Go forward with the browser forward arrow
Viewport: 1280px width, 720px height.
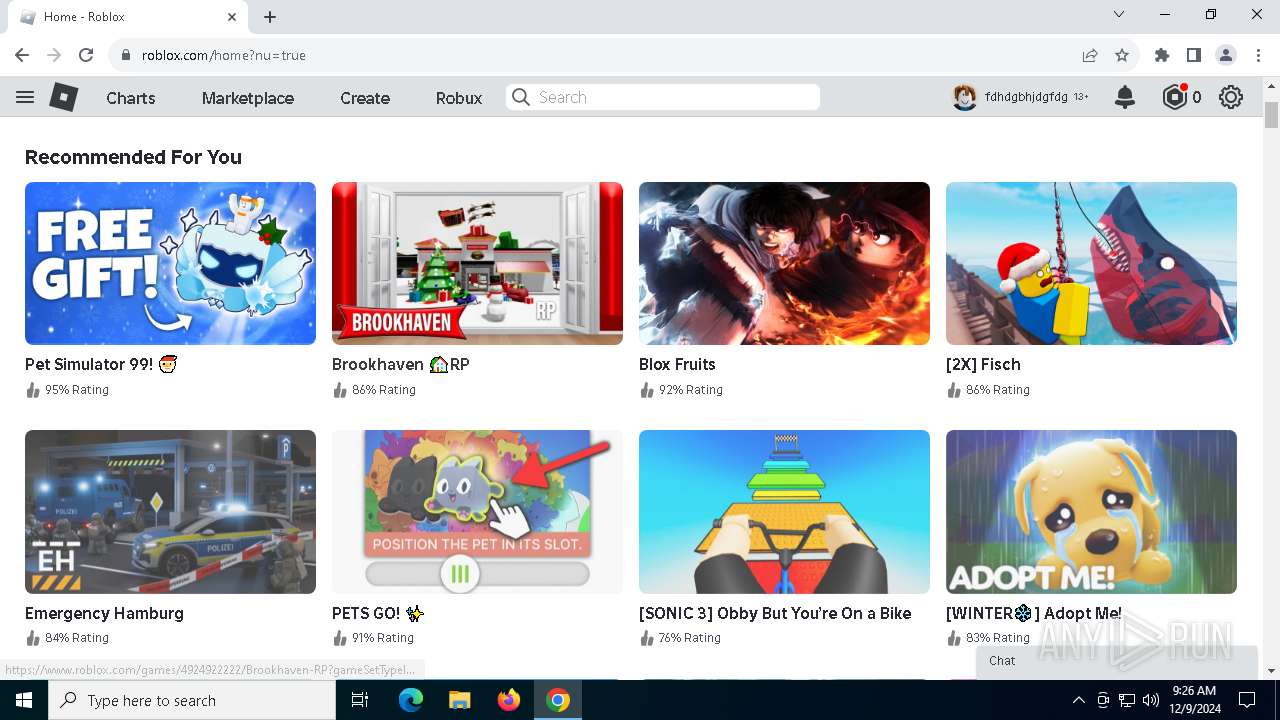click(54, 55)
